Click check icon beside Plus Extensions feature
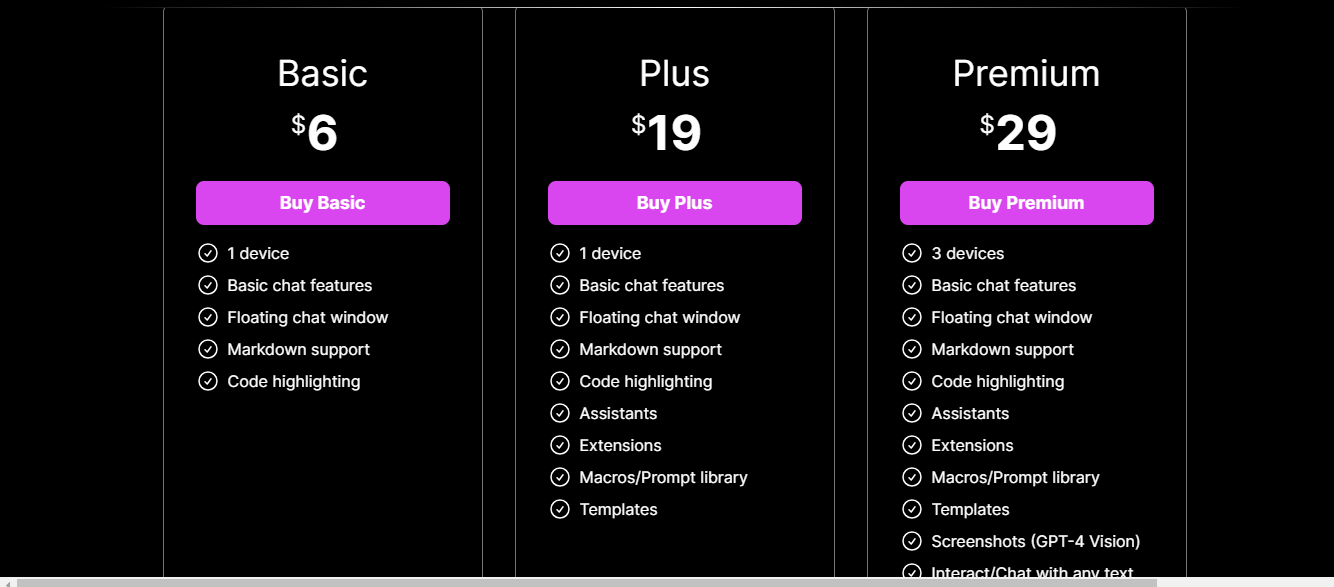 [x=560, y=445]
